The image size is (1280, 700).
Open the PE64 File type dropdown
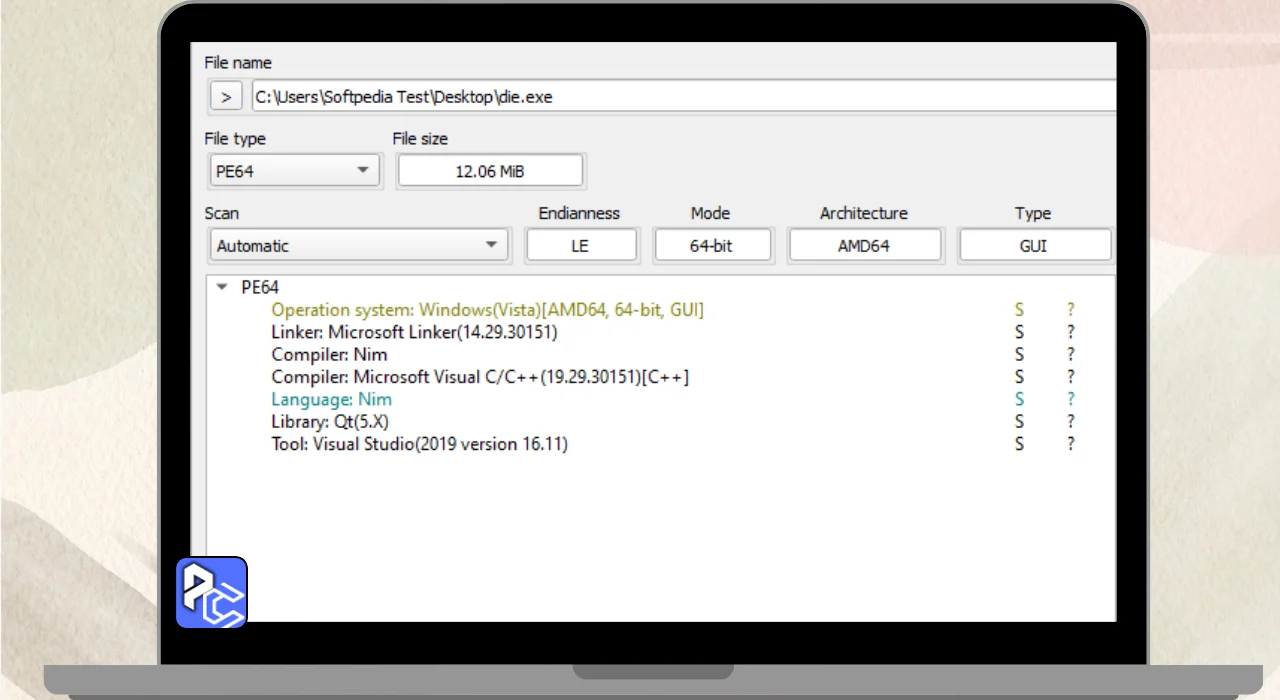pyautogui.click(x=294, y=171)
